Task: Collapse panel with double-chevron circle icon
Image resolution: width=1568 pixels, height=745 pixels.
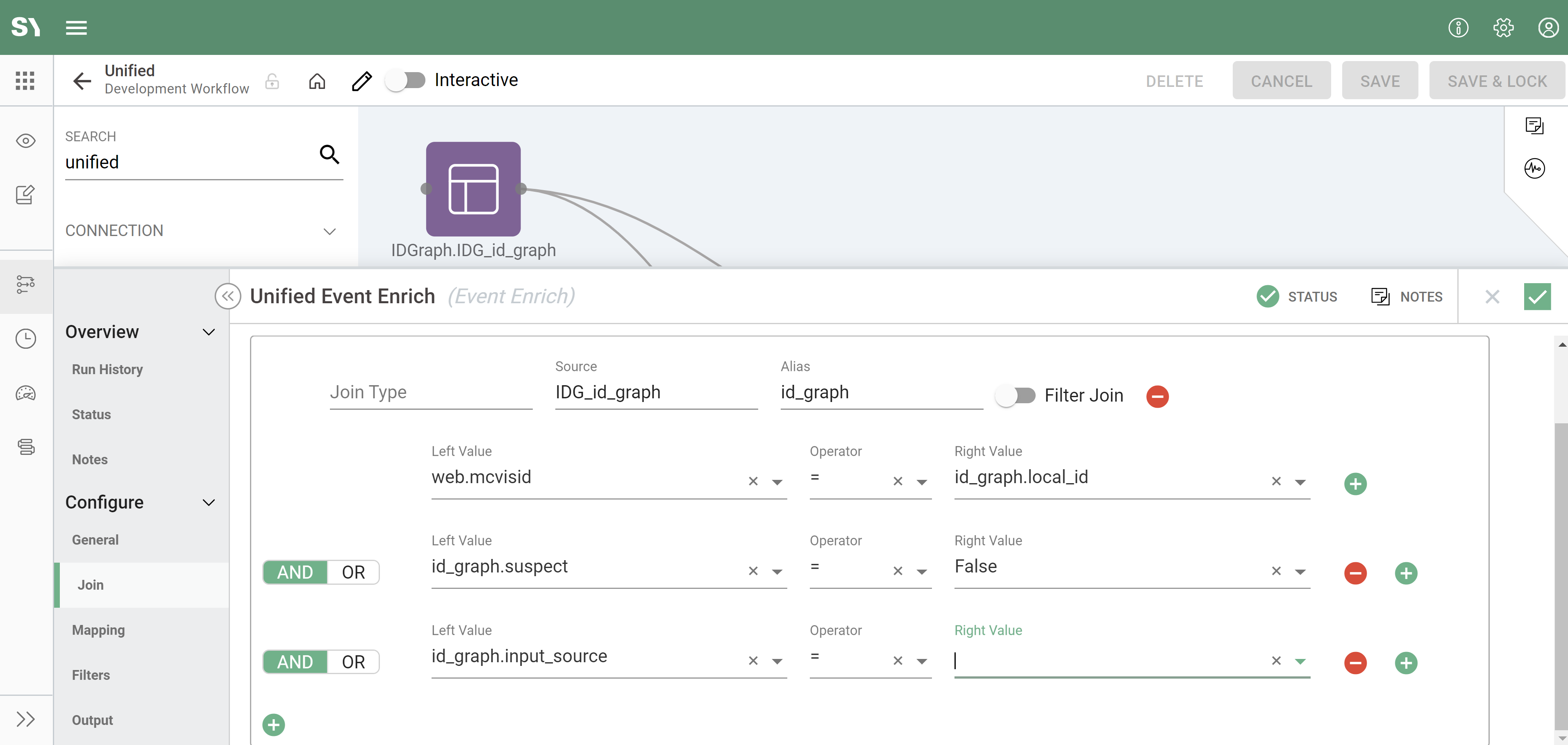Action: click(227, 296)
